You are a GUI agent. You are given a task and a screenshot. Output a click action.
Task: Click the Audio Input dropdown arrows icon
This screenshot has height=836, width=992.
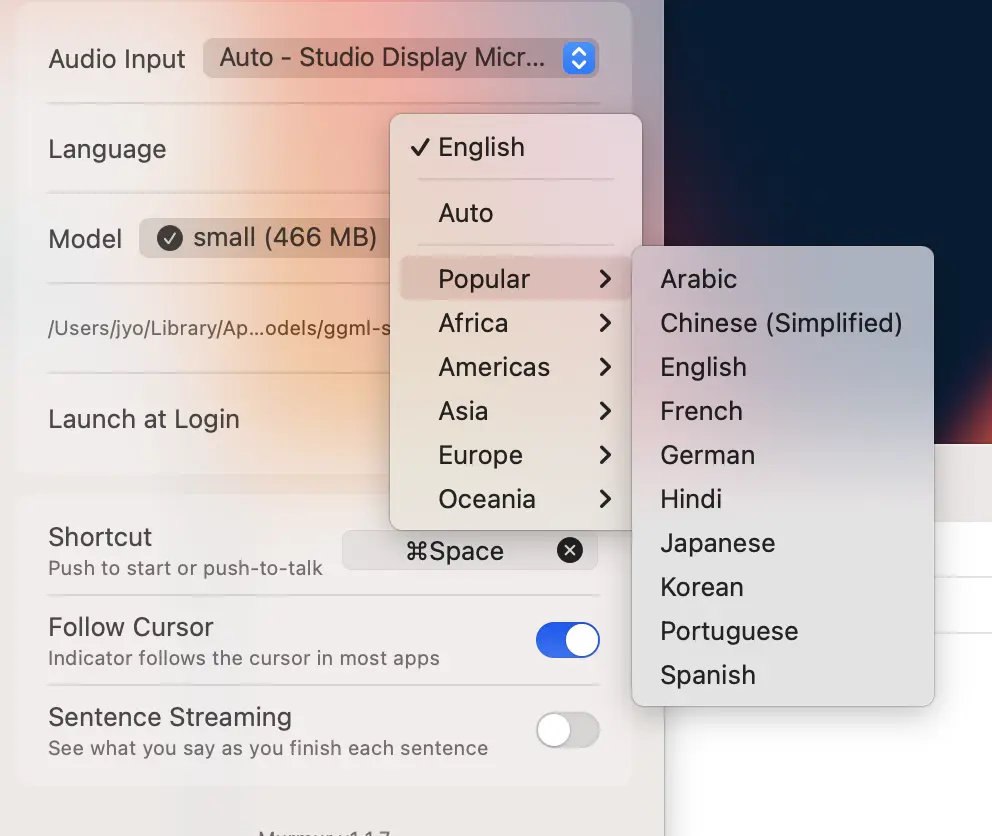click(x=578, y=58)
